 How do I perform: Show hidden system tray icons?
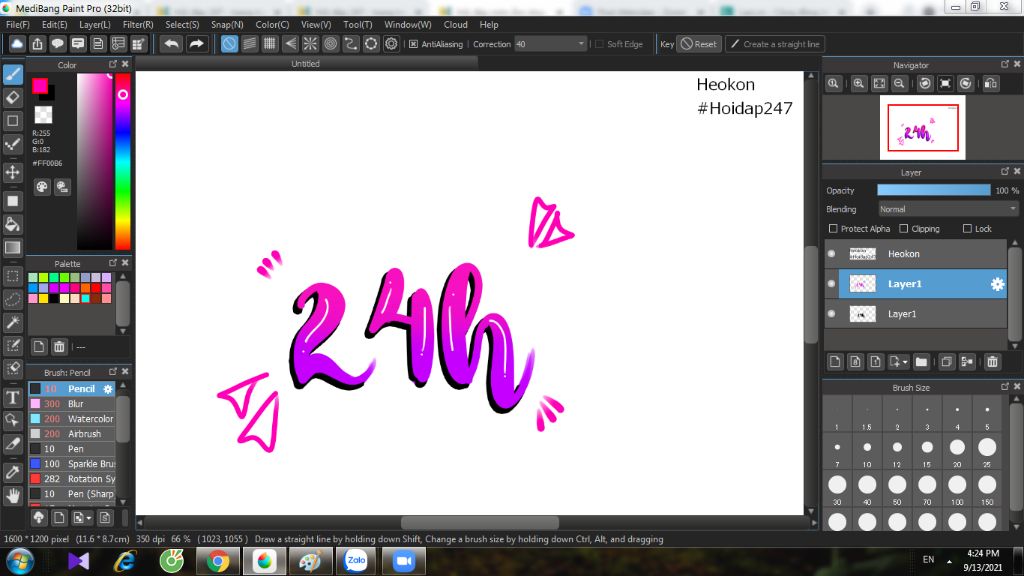949,561
